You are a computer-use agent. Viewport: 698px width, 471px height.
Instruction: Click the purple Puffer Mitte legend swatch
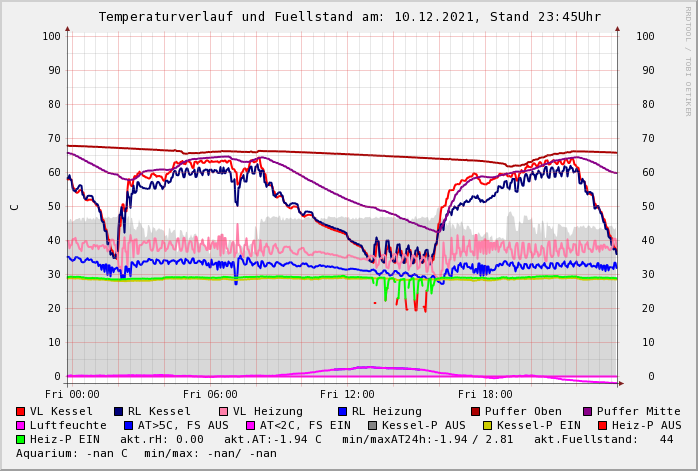[587, 411]
